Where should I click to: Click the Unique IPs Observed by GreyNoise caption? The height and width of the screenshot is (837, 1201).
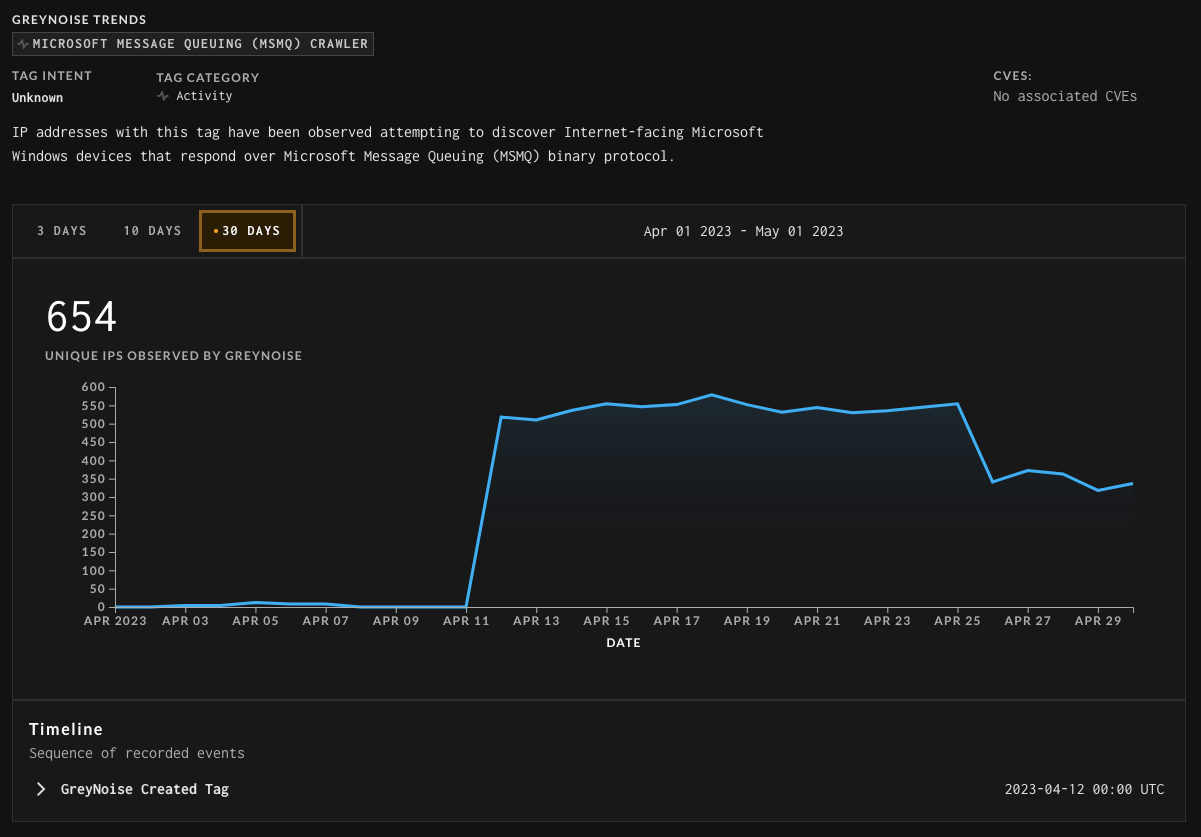click(x=173, y=356)
